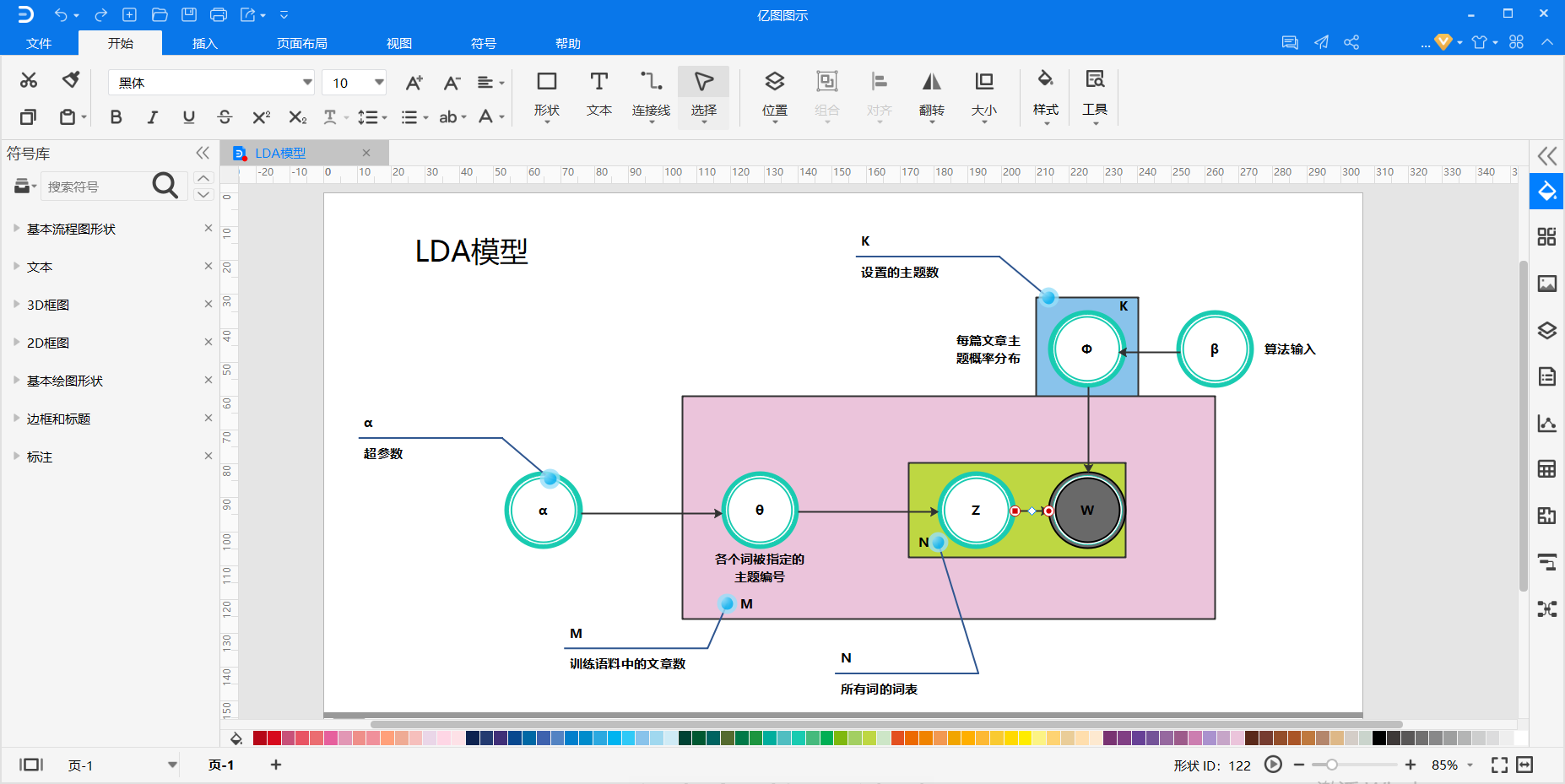The height and width of the screenshot is (784, 1565).
Task: Click the Cut scissors icon
Action: point(29,80)
